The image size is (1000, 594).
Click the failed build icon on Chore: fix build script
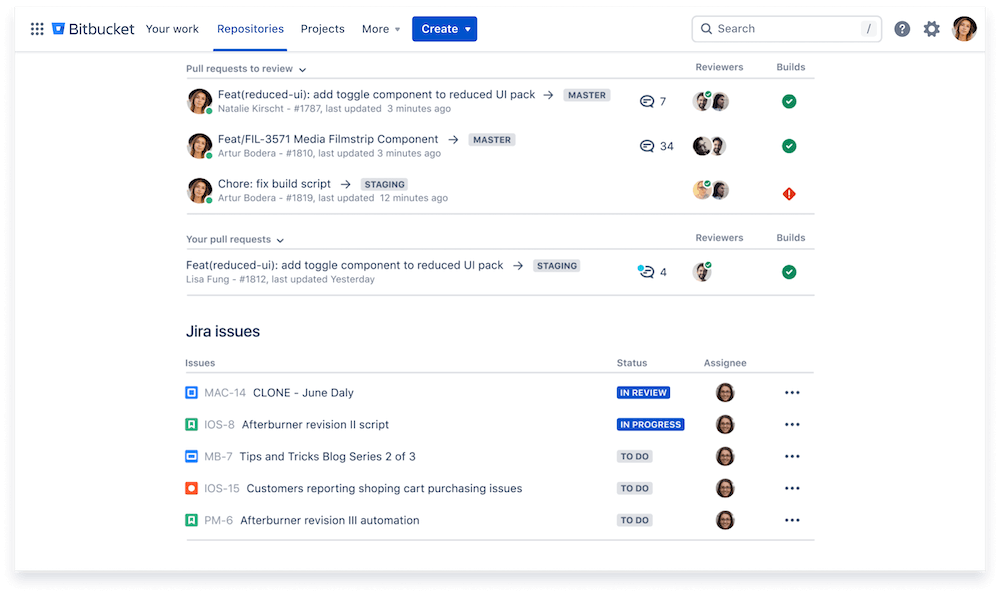point(789,194)
